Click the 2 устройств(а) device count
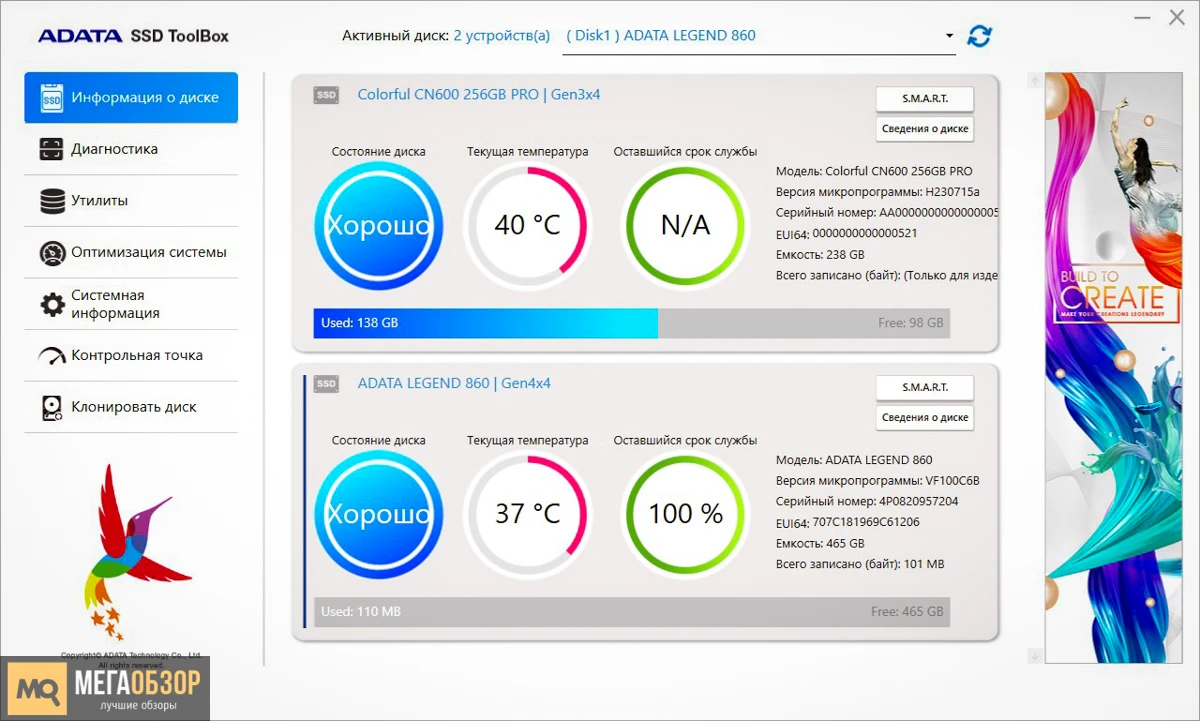This screenshot has height=721, width=1200. [x=502, y=36]
